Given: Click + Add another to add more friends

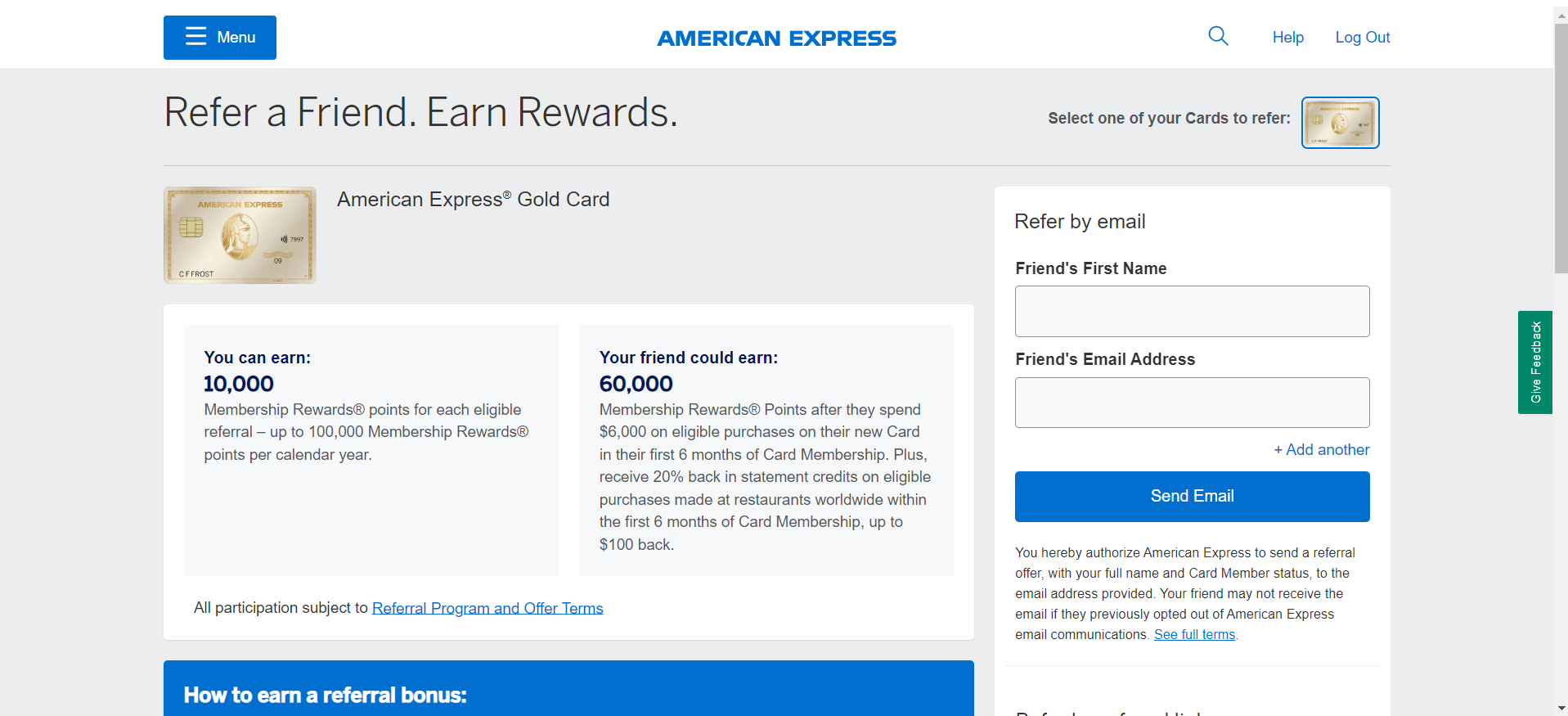Looking at the screenshot, I should [x=1321, y=449].
